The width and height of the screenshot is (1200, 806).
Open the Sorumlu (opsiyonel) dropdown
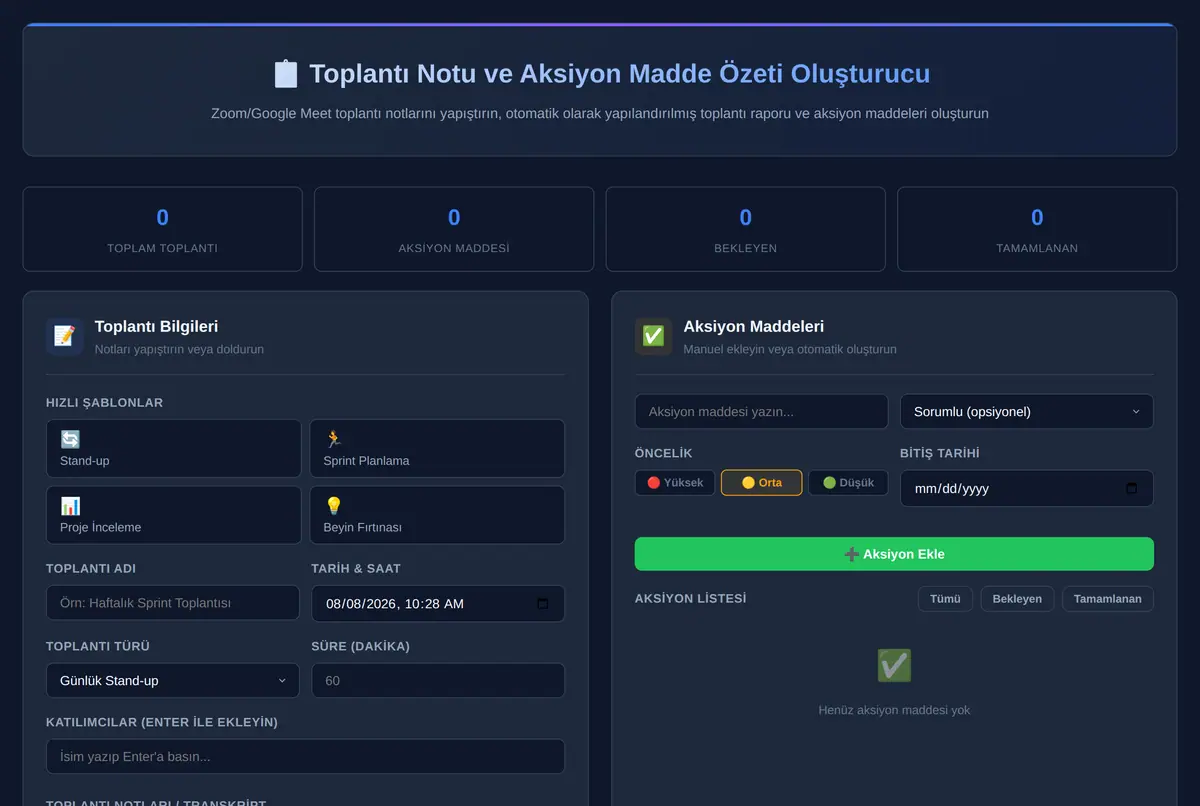pos(1027,411)
